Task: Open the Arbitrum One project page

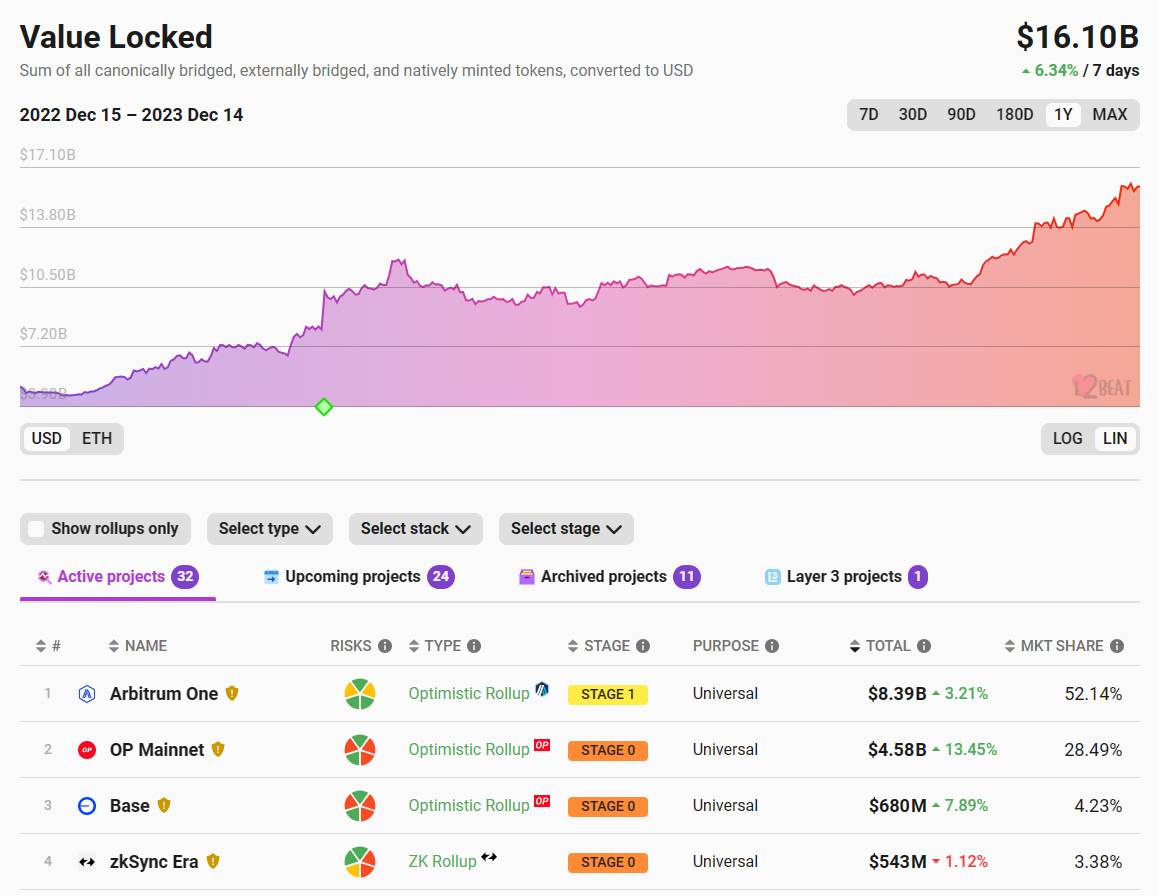Action: 164,693
